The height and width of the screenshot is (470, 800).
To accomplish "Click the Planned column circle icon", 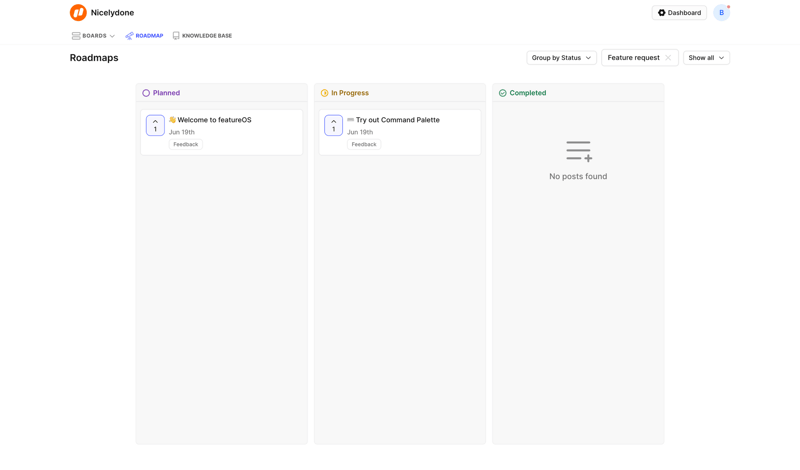I will 146,93.
